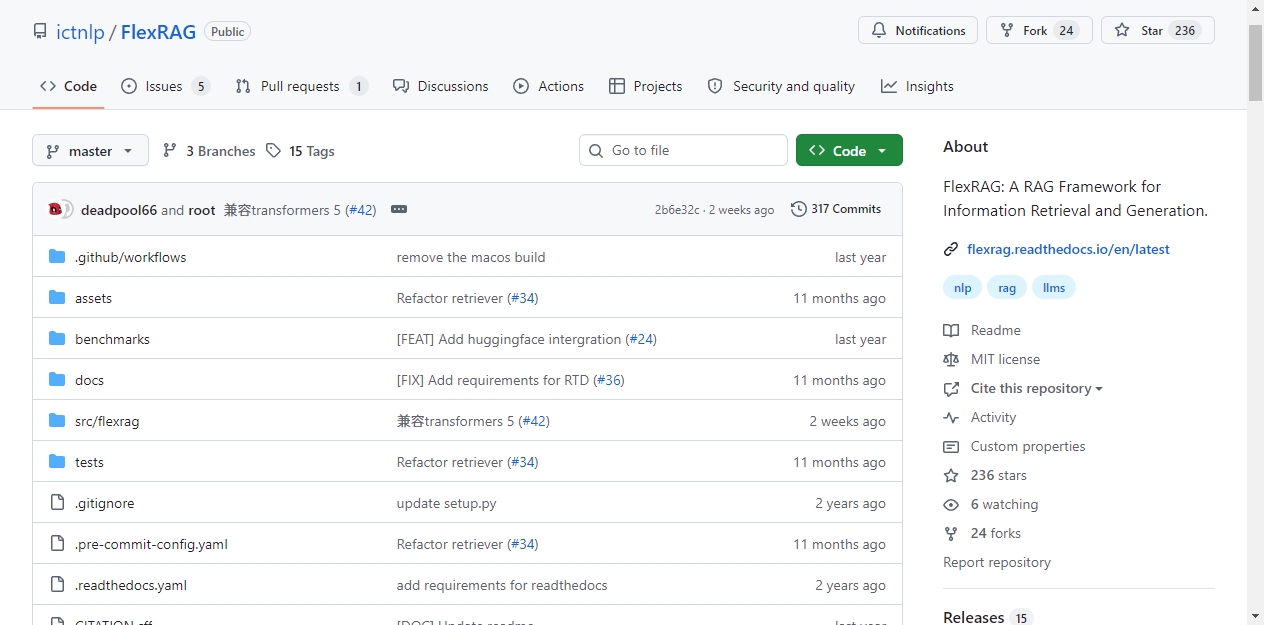The height and width of the screenshot is (625, 1264).
Task: Open the tests folder
Action: point(89,462)
